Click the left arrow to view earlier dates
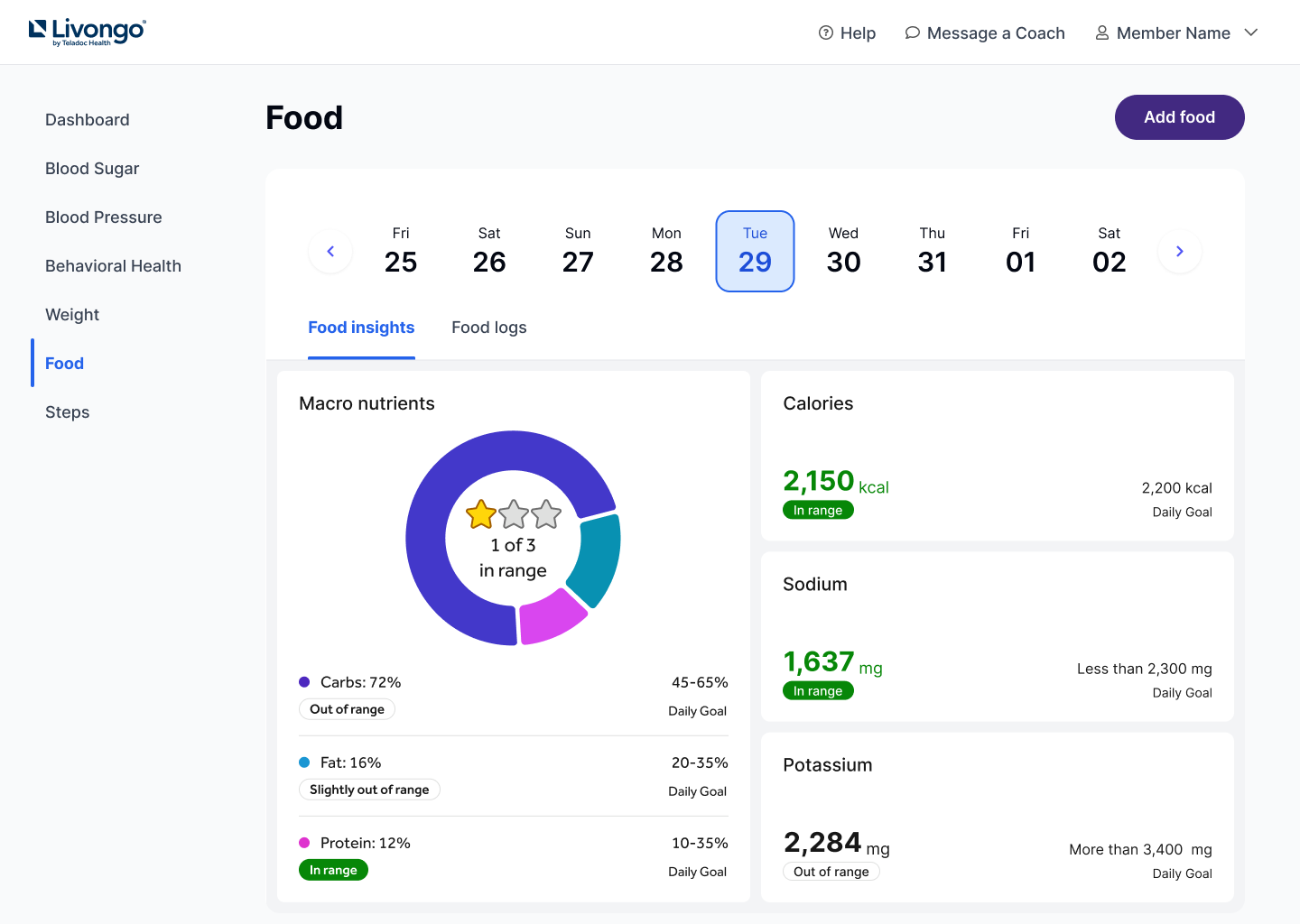The width and height of the screenshot is (1300, 924). point(330,251)
